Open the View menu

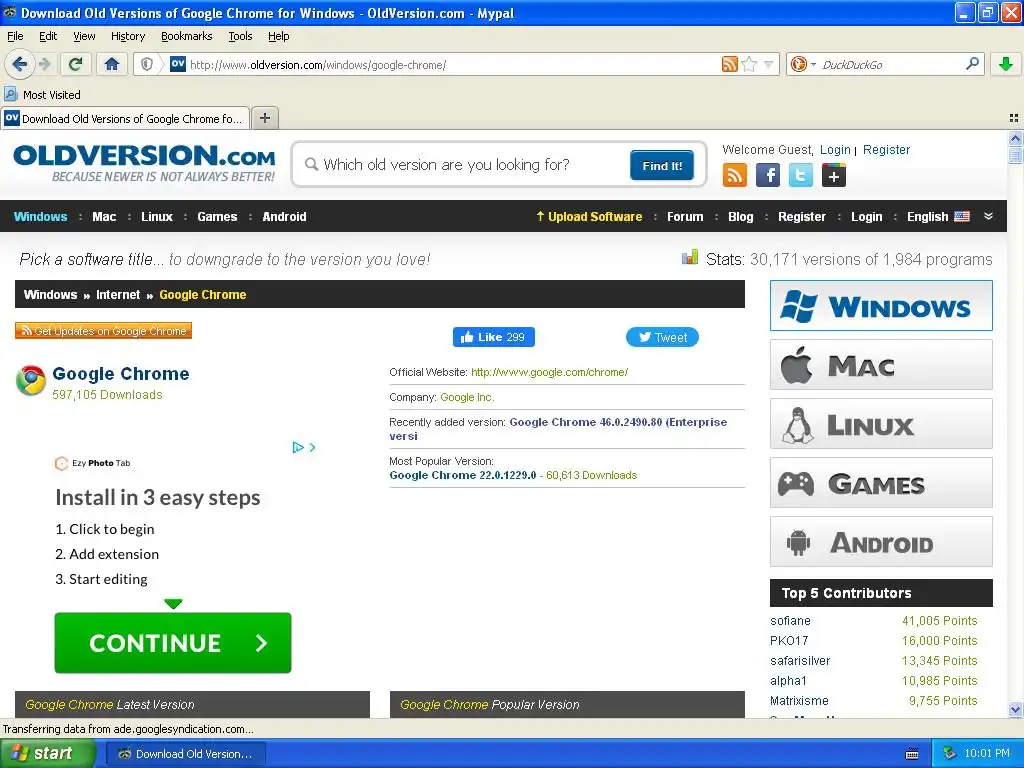click(84, 36)
